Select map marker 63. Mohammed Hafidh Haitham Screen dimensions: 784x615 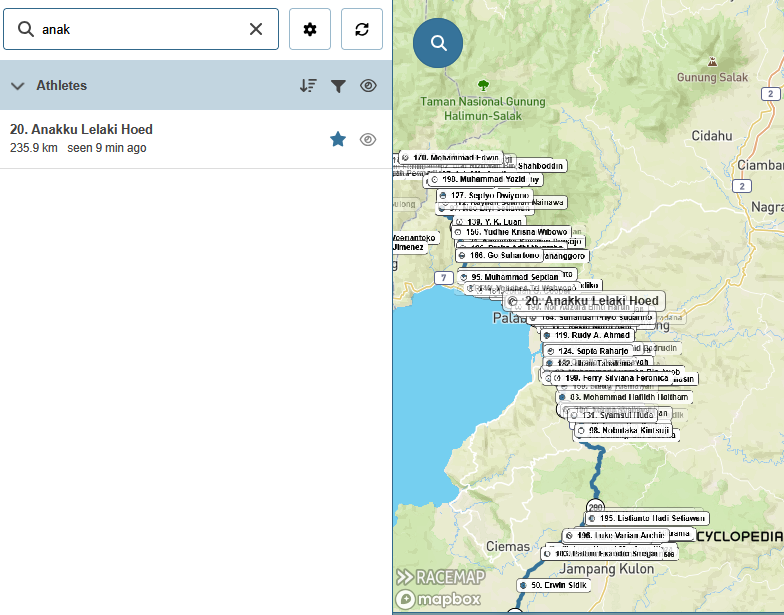[624, 397]
